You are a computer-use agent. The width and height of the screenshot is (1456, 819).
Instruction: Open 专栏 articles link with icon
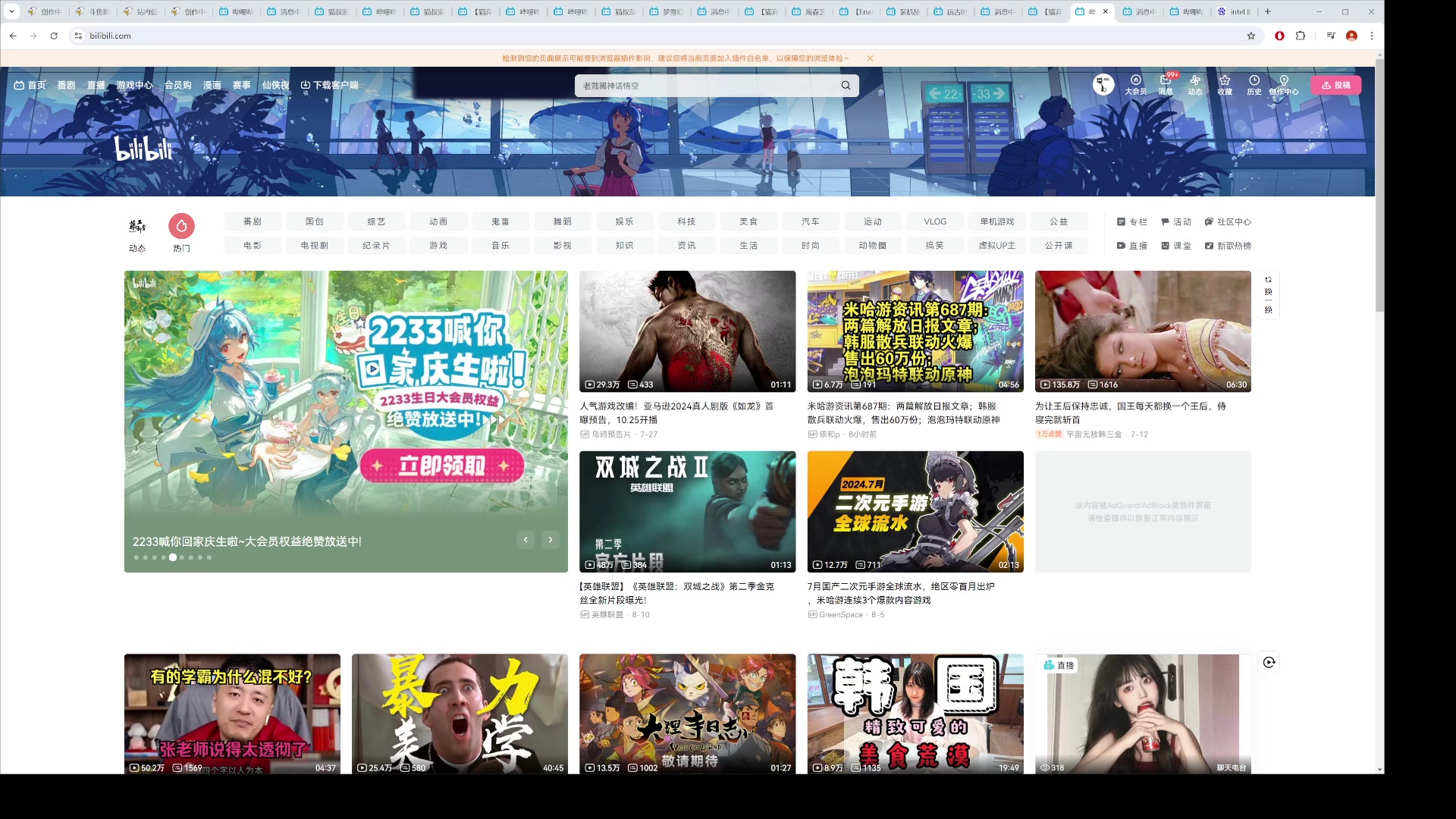tap(1132, 221)
